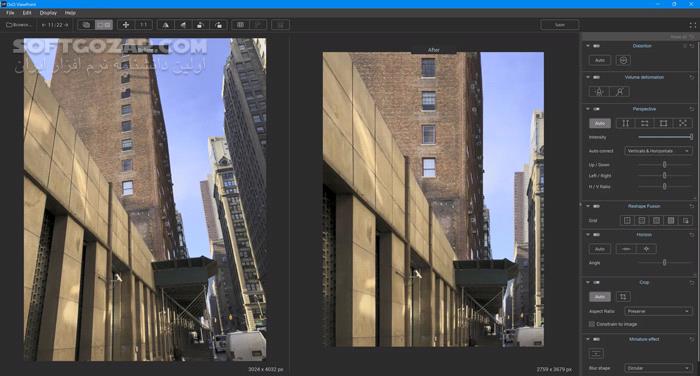Select third ReShape Fusion grid icon
This screenshot has height=376, width=700.
pyautogui.click(x=656, y=221)
